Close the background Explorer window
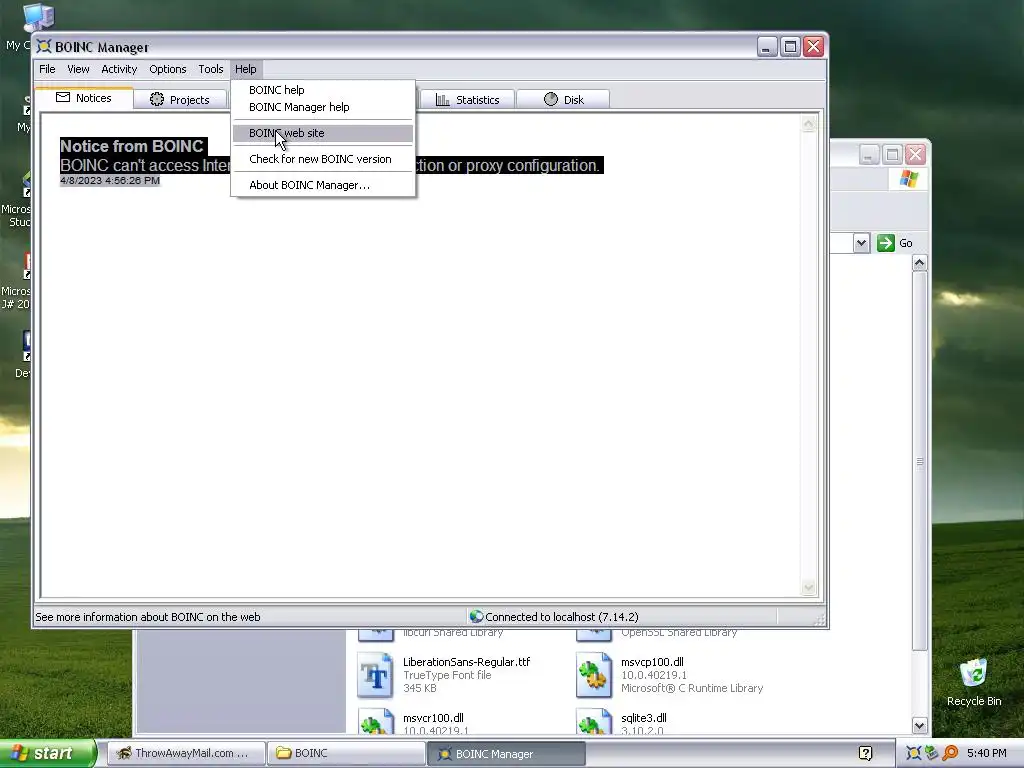 pos(916,155)
